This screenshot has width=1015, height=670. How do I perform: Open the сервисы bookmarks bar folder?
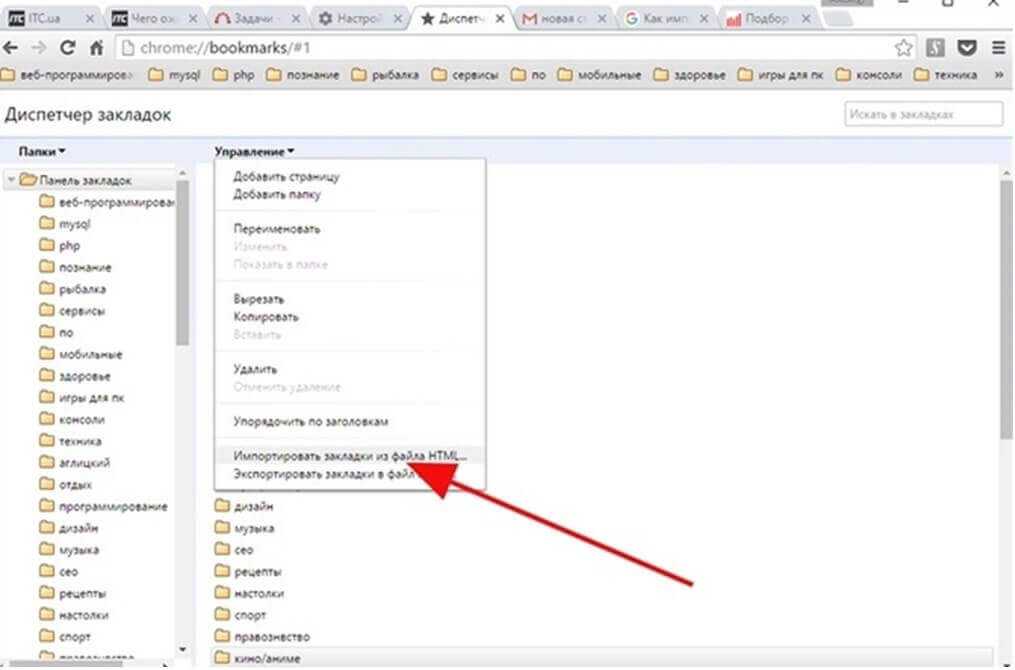click(x=465, y=75)
